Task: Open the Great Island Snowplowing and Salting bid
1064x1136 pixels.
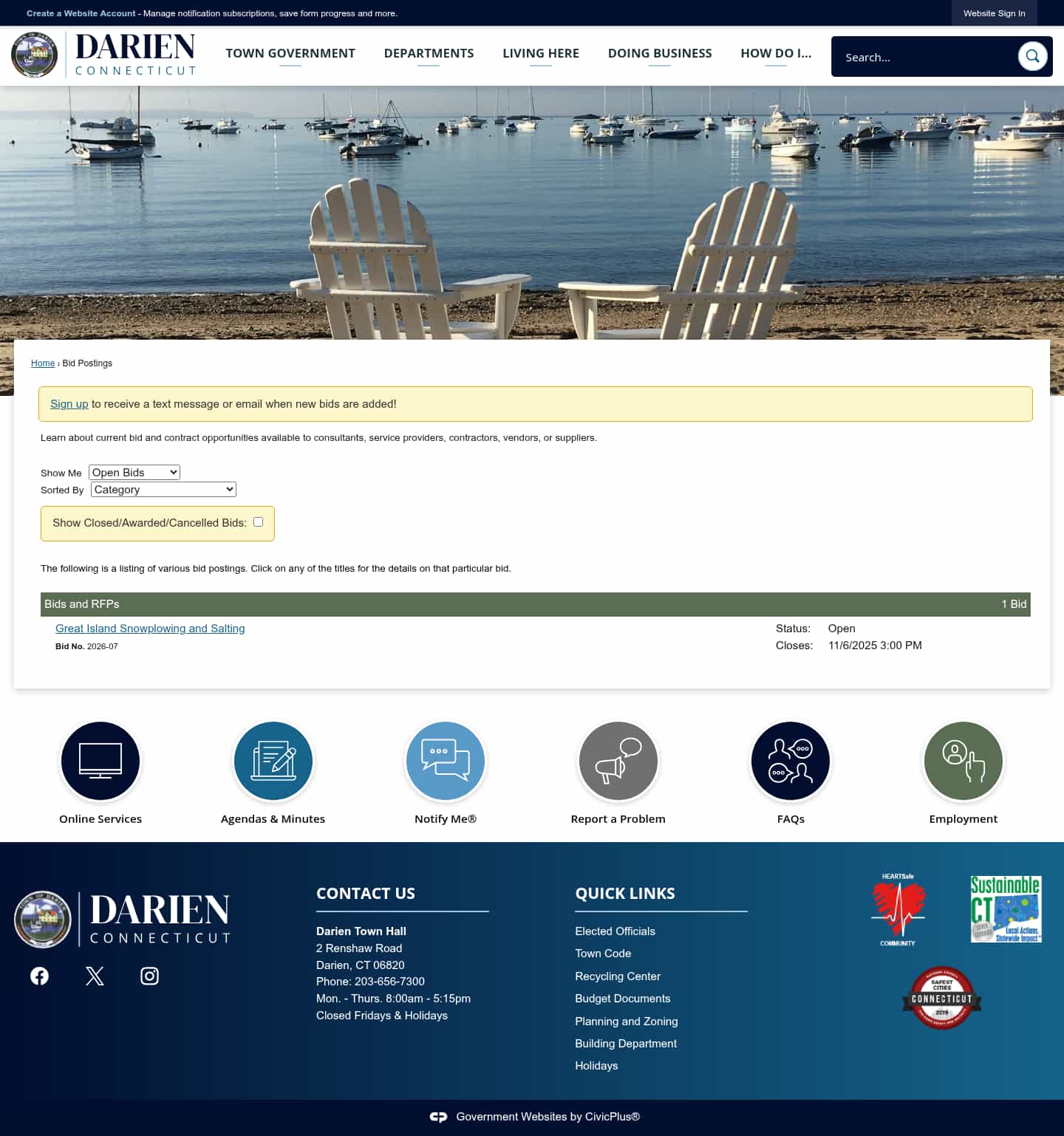Action: [150, 629]
